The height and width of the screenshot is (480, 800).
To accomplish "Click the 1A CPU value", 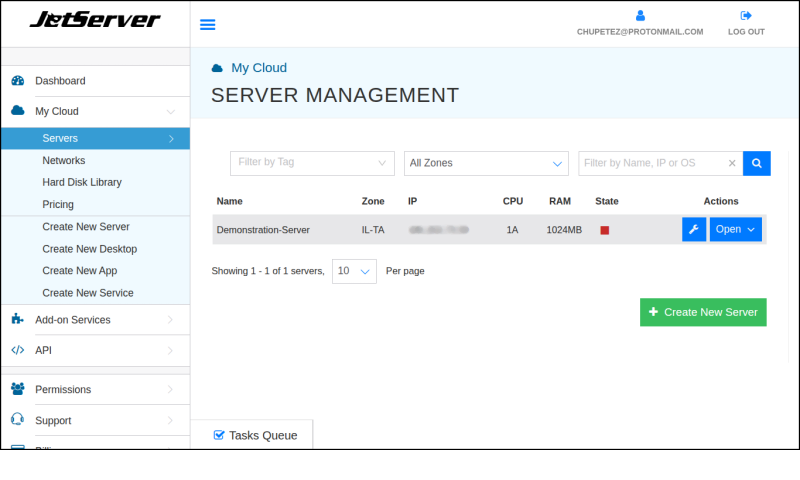I will coord(512,230).
